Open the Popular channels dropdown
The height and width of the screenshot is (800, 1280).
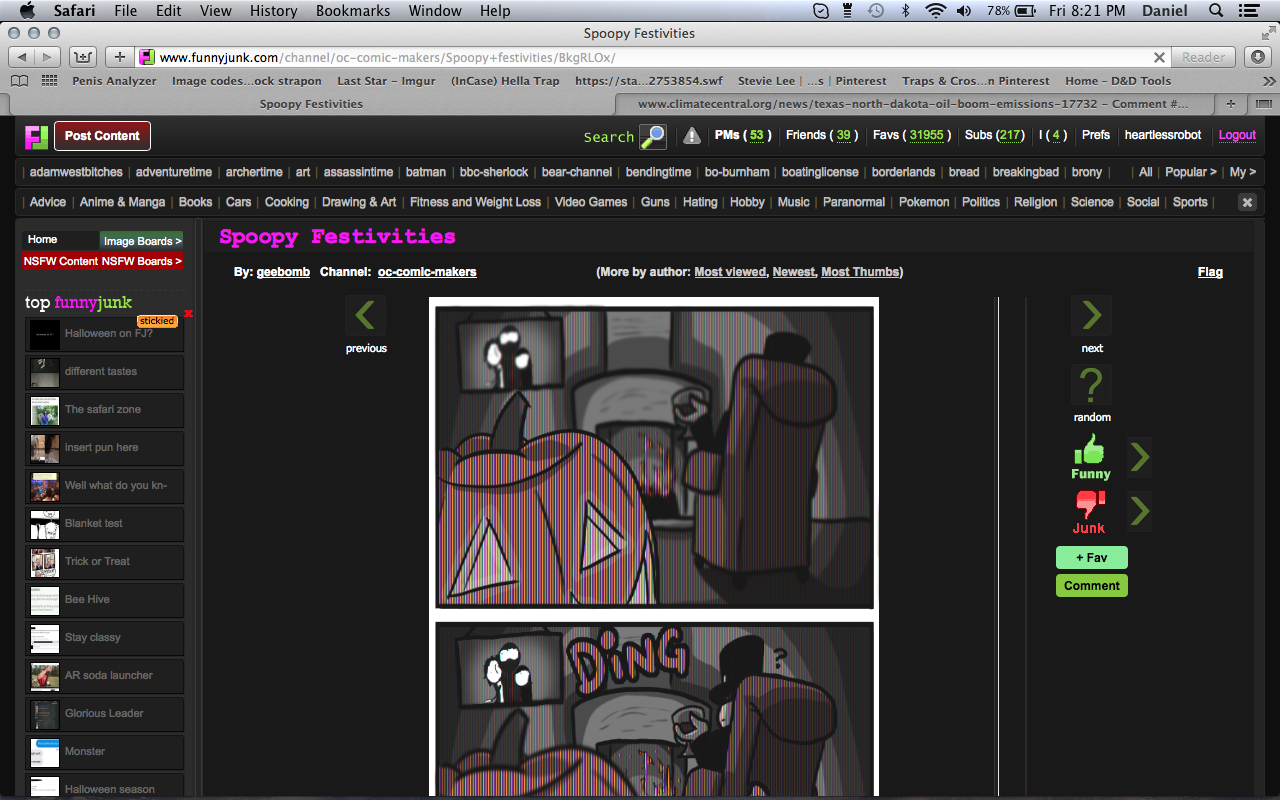coord(1190,172)
